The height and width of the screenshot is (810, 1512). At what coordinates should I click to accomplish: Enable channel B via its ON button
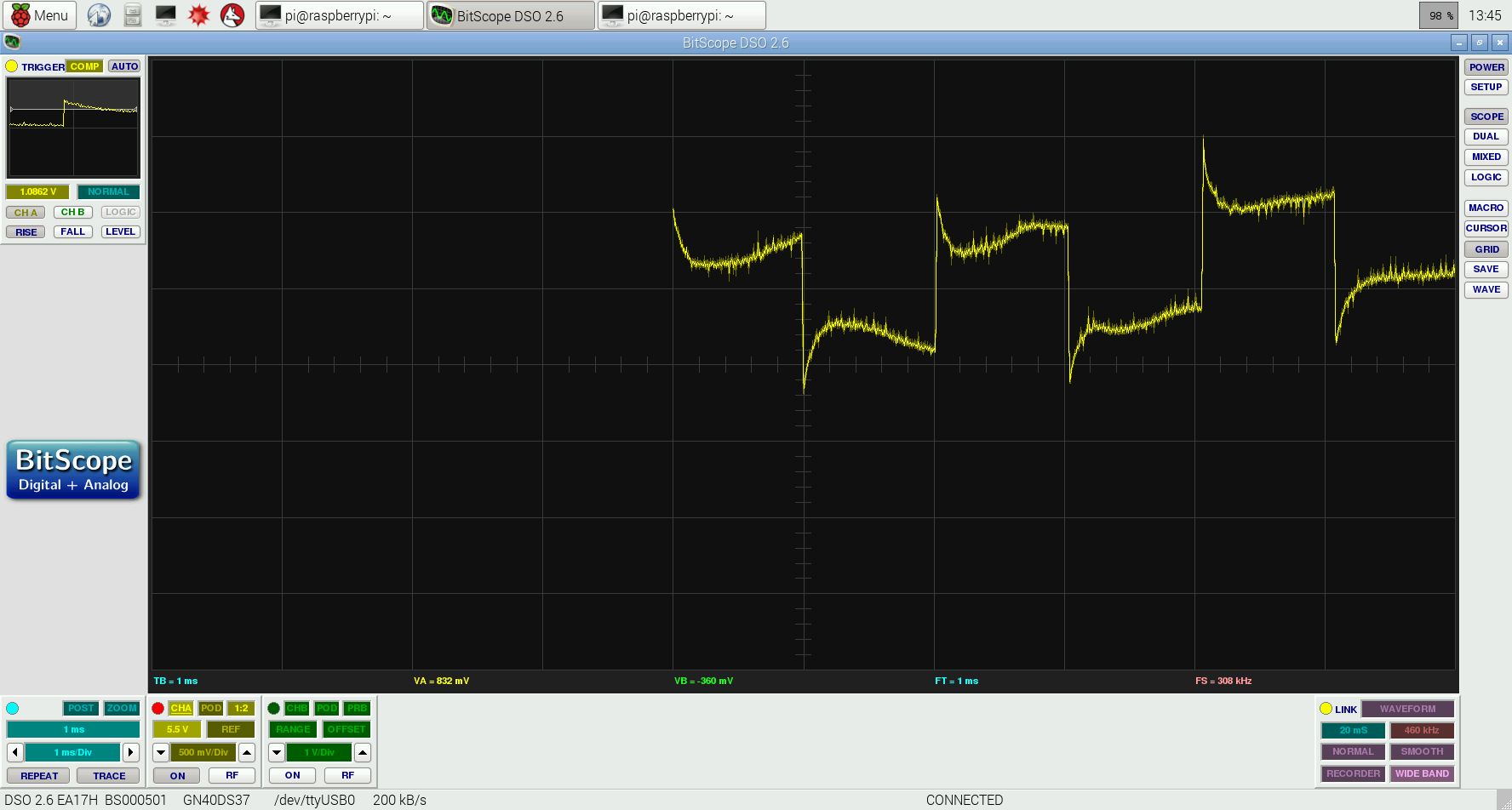pos(292,775)
